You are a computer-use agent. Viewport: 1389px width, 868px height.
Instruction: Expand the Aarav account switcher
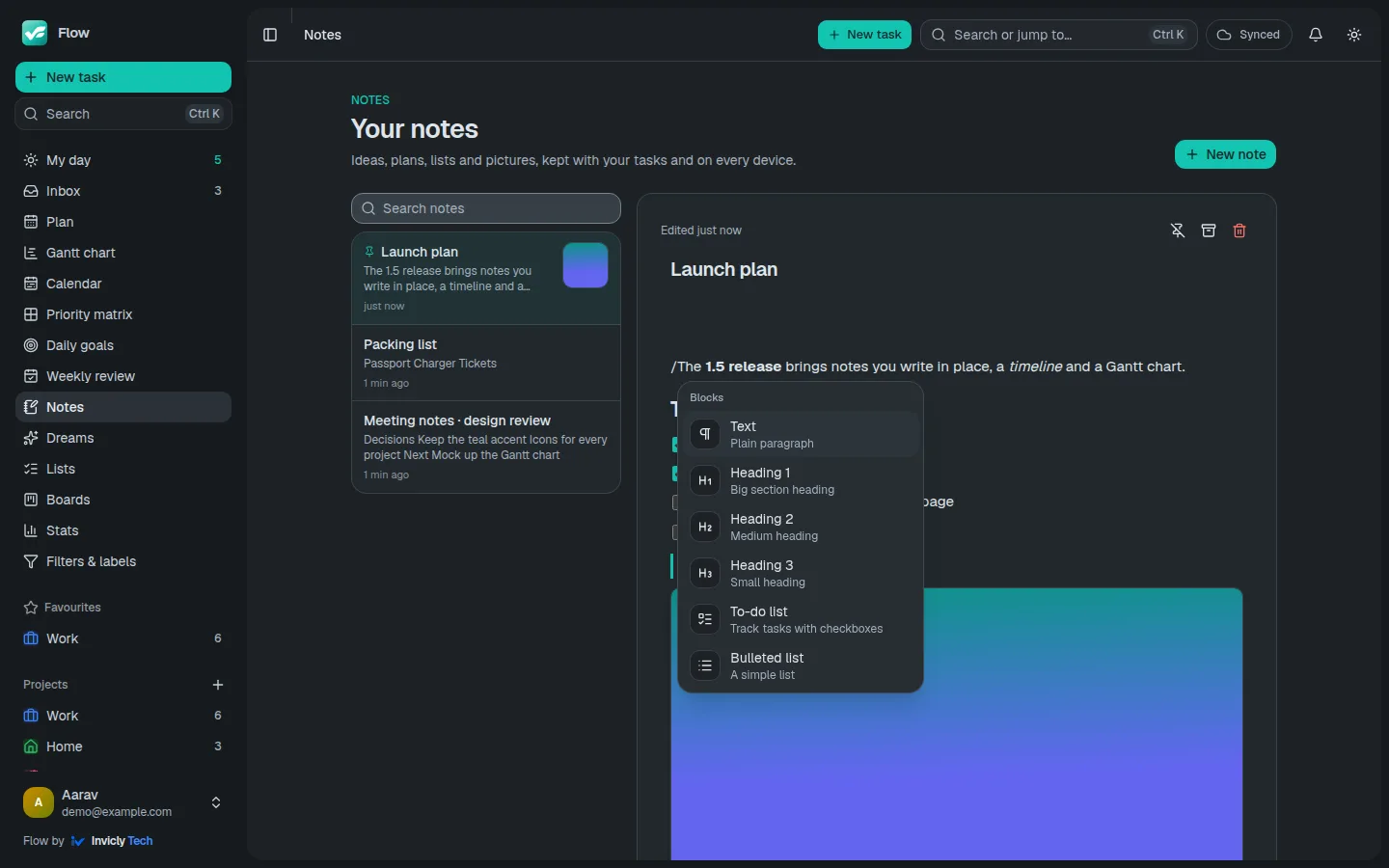click(x=123, y=802)
